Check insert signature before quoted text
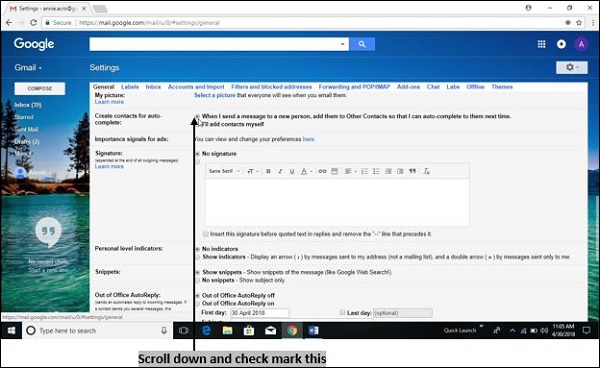600x368 pixels. click(205, 234)
